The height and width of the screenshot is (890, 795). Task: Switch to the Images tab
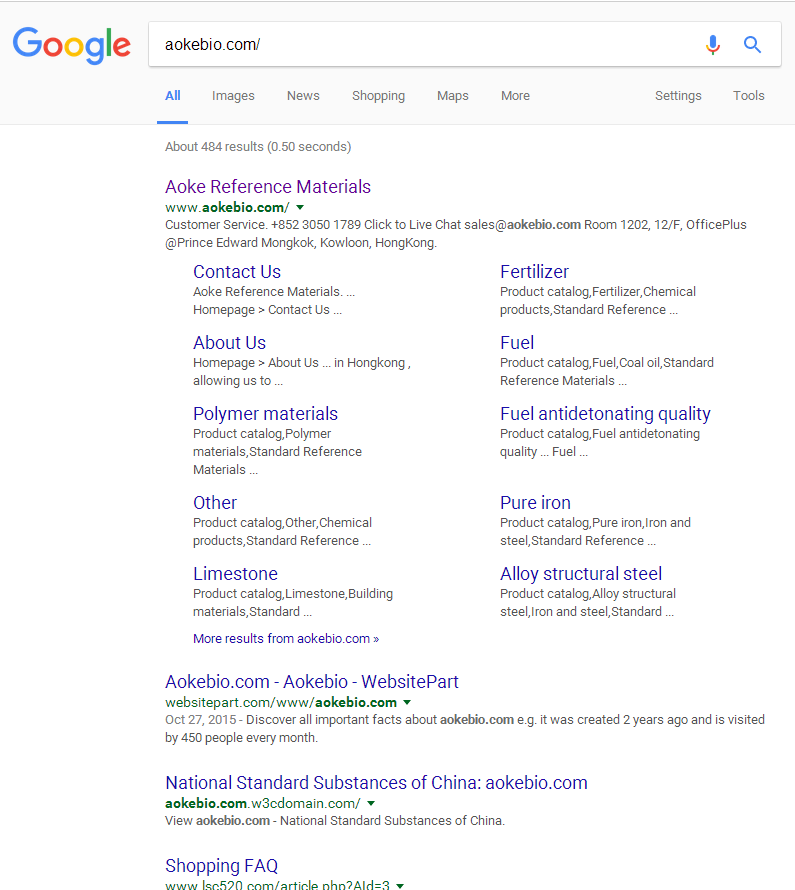pyautogui.click(x=233, y=96)
